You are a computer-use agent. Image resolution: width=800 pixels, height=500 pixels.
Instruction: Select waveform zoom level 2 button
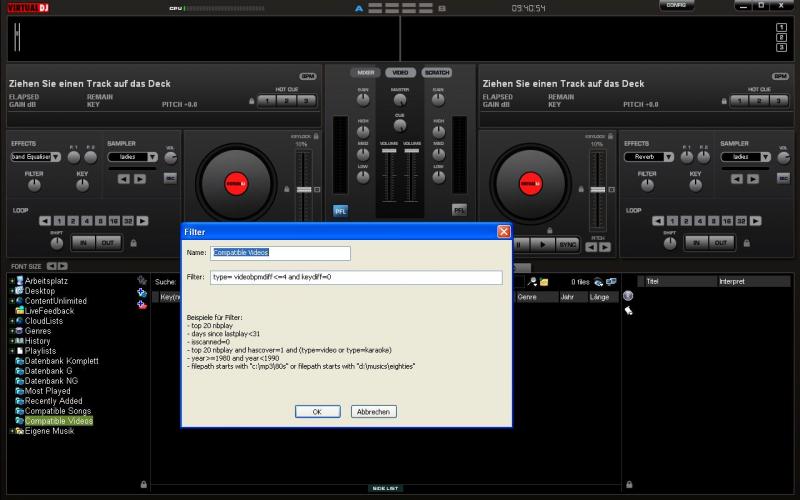tap(781, 37)
